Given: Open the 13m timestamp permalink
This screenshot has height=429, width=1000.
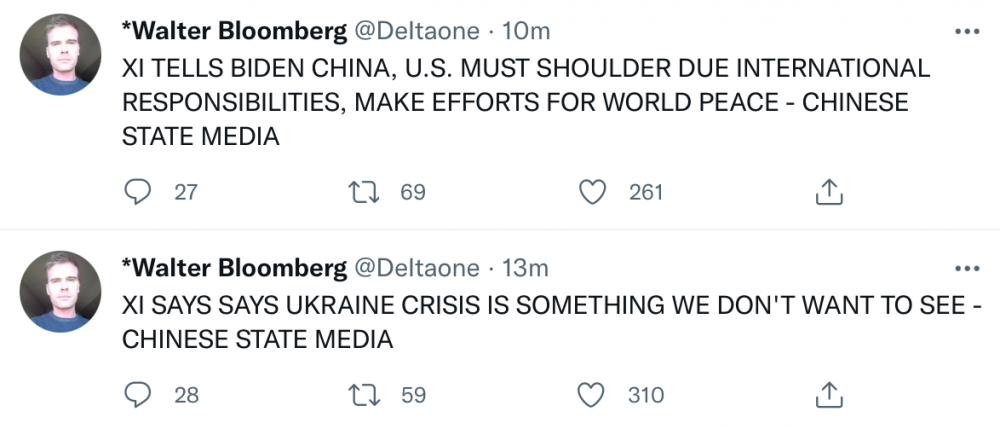Looking at the screenshot, I should click(x=525, y=268).
